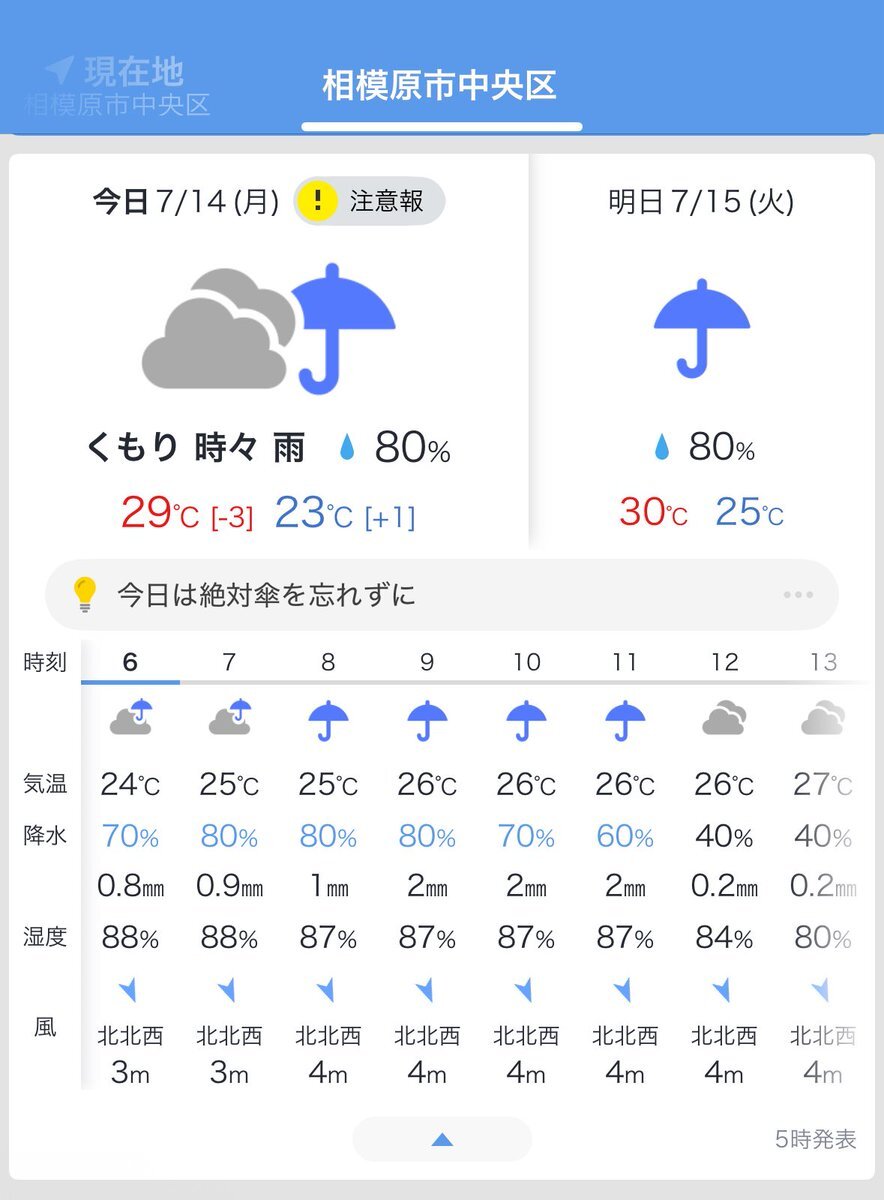Tap the raindrop 80% icon for today

click(347, 449)
